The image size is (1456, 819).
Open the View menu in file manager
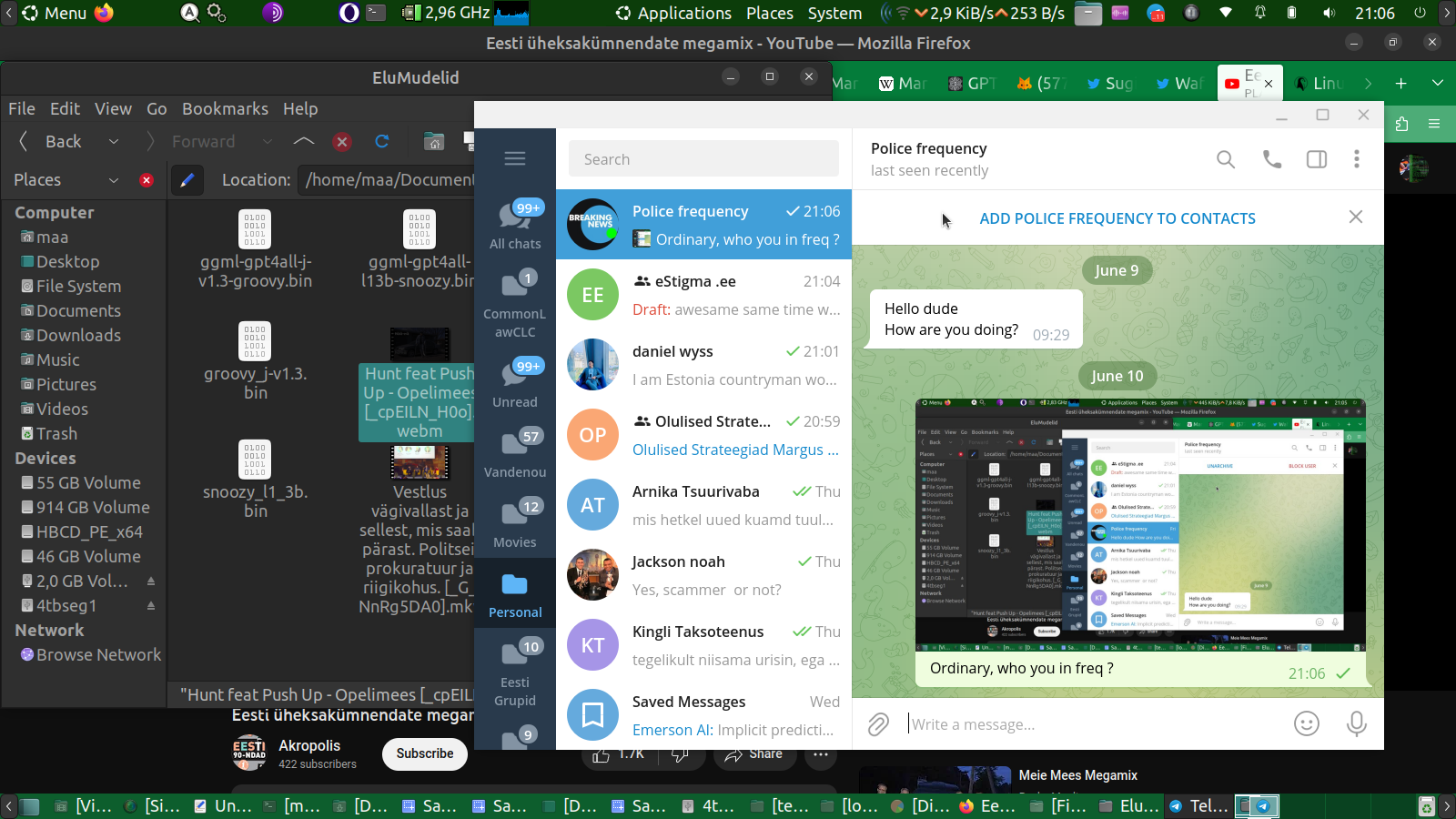(x=113, y=108)
